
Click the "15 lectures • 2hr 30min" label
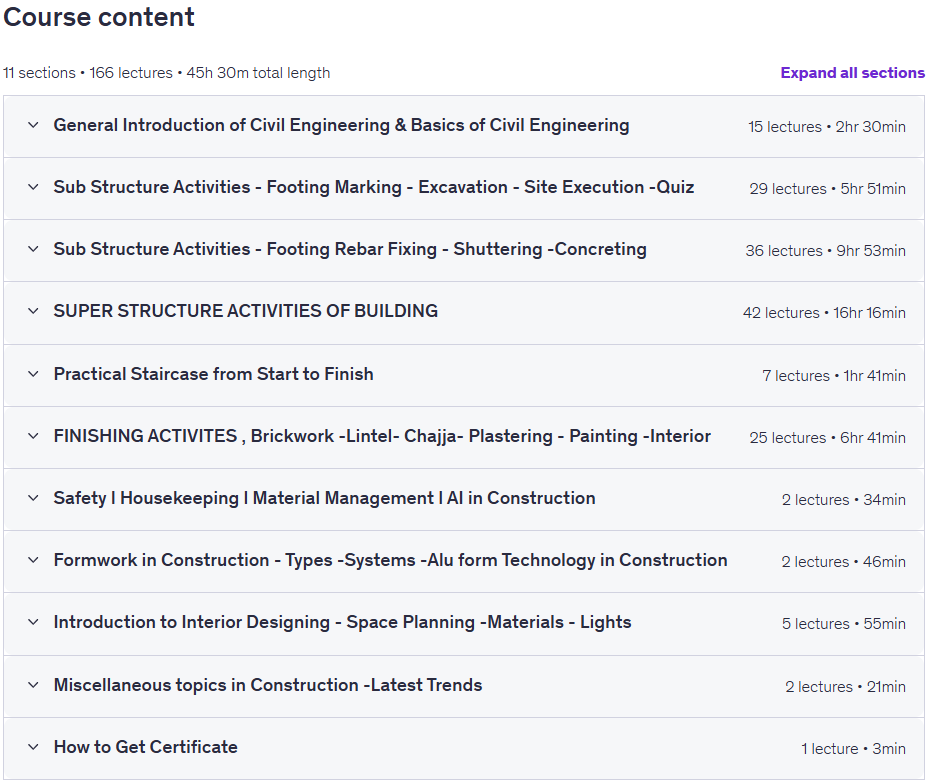click(826, 127)
